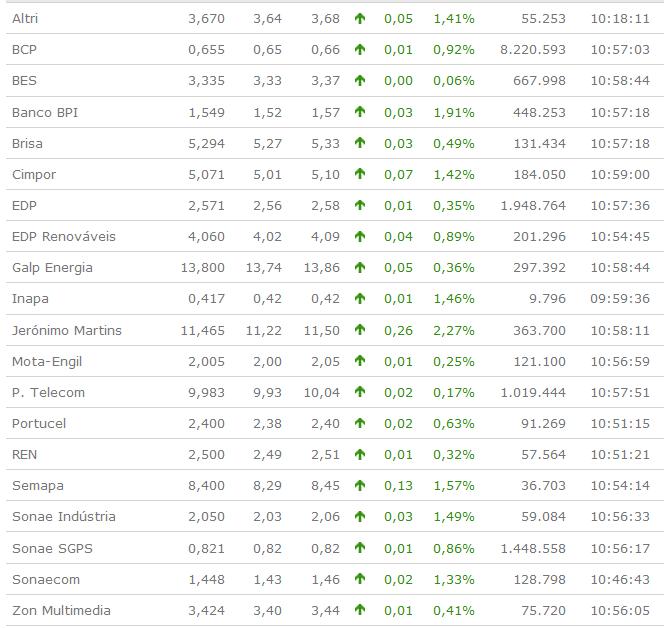Click Portucel volume 91.269

pos(543,423)
